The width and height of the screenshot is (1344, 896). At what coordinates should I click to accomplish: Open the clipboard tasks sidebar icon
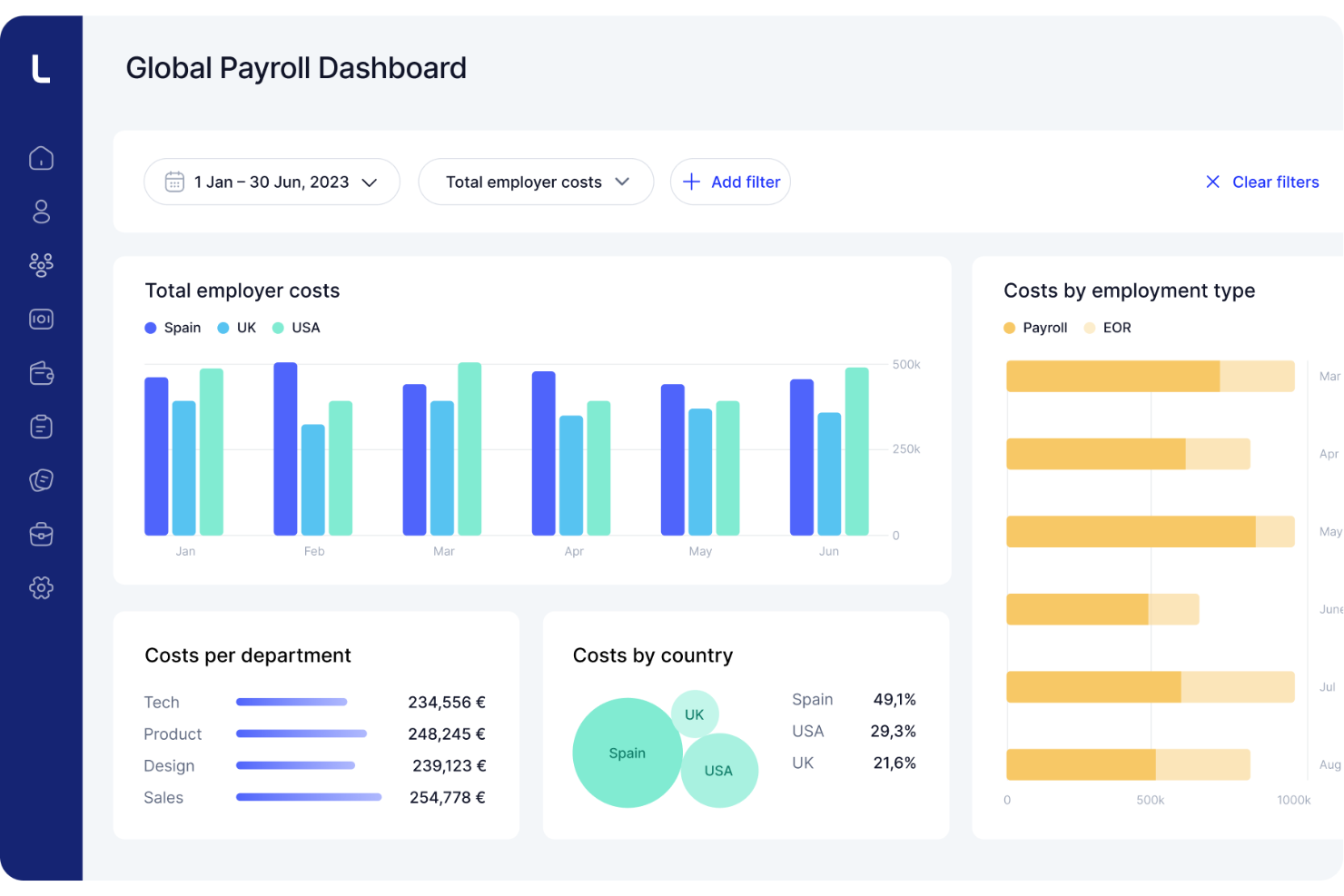pos(41,427)
